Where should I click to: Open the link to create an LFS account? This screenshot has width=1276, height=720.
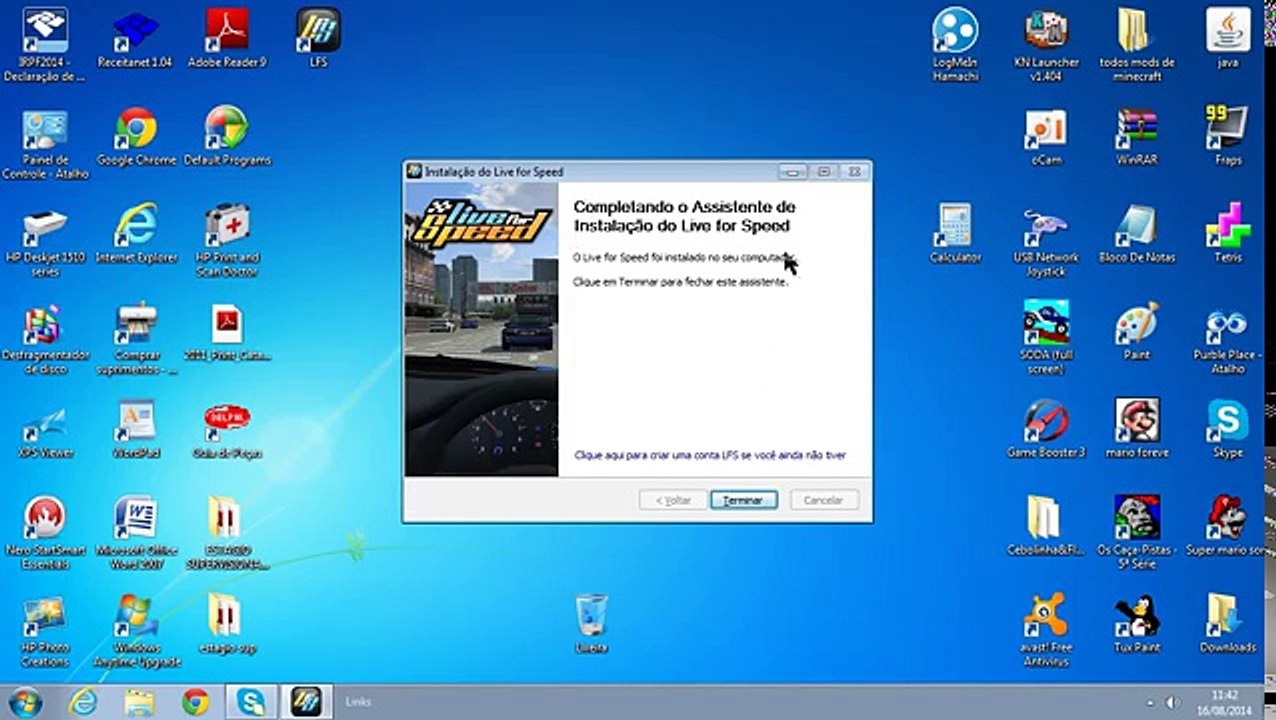tap(710, 455)
